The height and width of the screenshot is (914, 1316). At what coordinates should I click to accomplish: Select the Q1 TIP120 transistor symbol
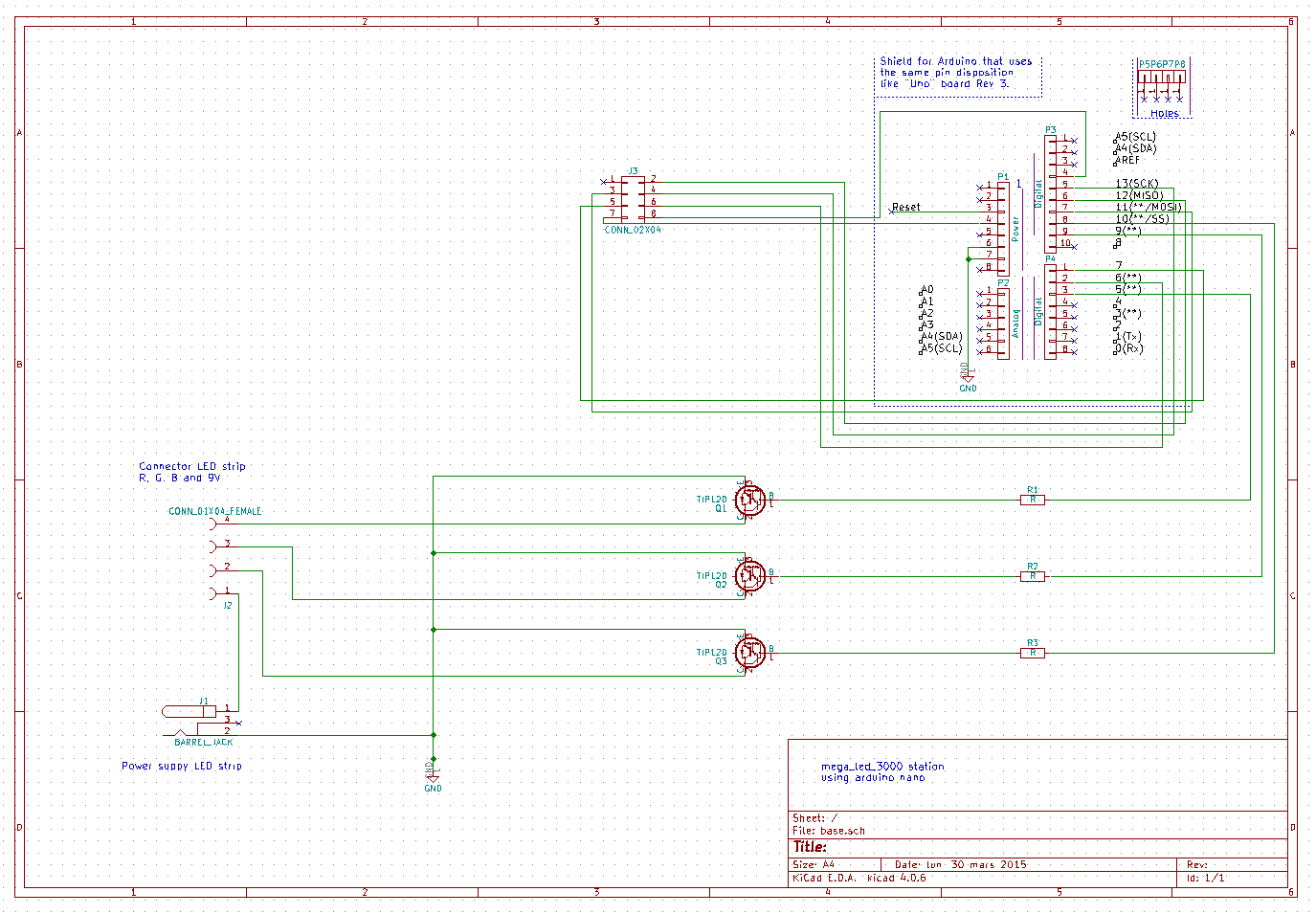click(x=750, y=500)
